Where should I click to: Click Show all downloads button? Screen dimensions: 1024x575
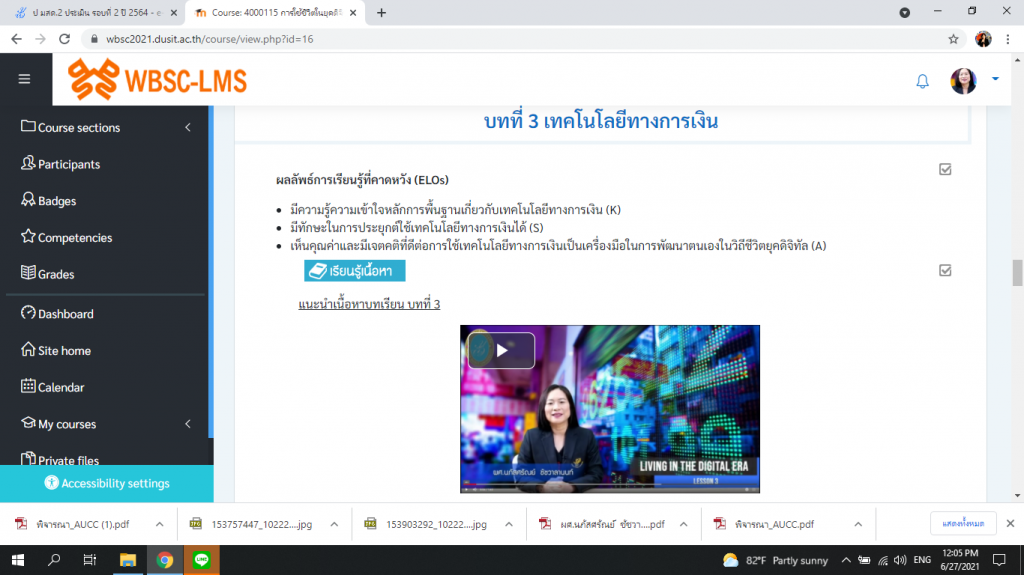click(x=963, y=523)
